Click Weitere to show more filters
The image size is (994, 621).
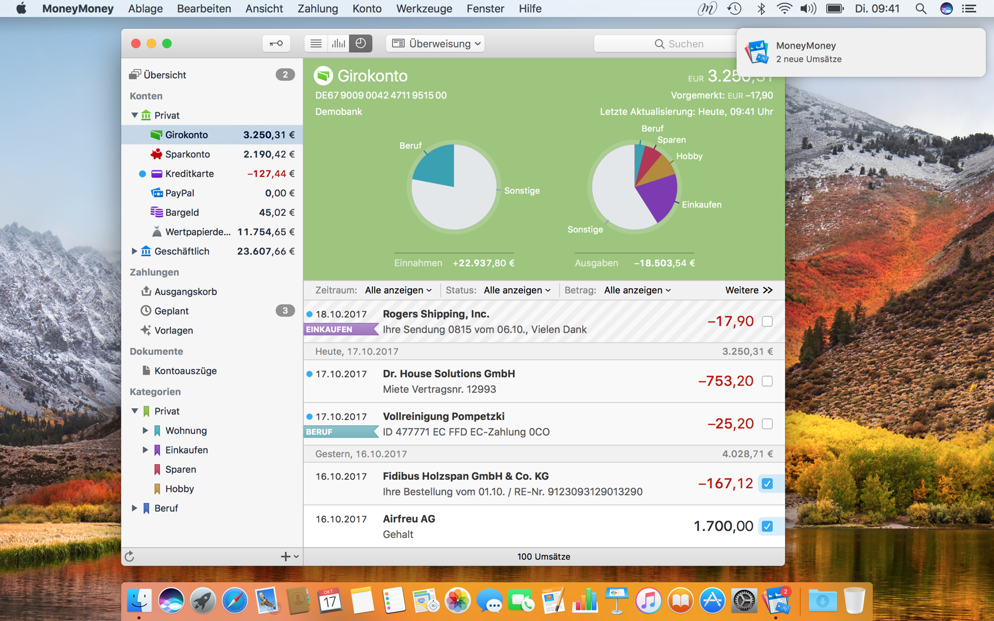tap(749, 290)
